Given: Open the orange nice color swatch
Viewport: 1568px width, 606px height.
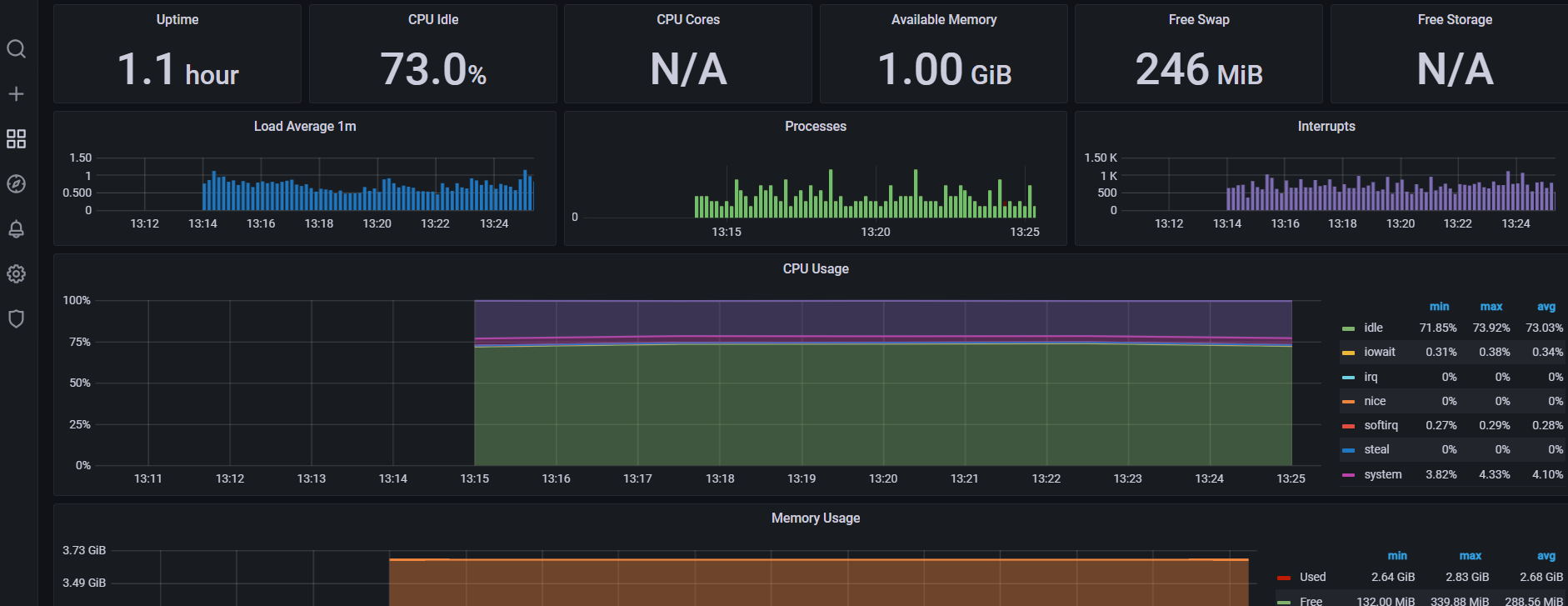Looking at the screenshot, I should [1348, 402].
